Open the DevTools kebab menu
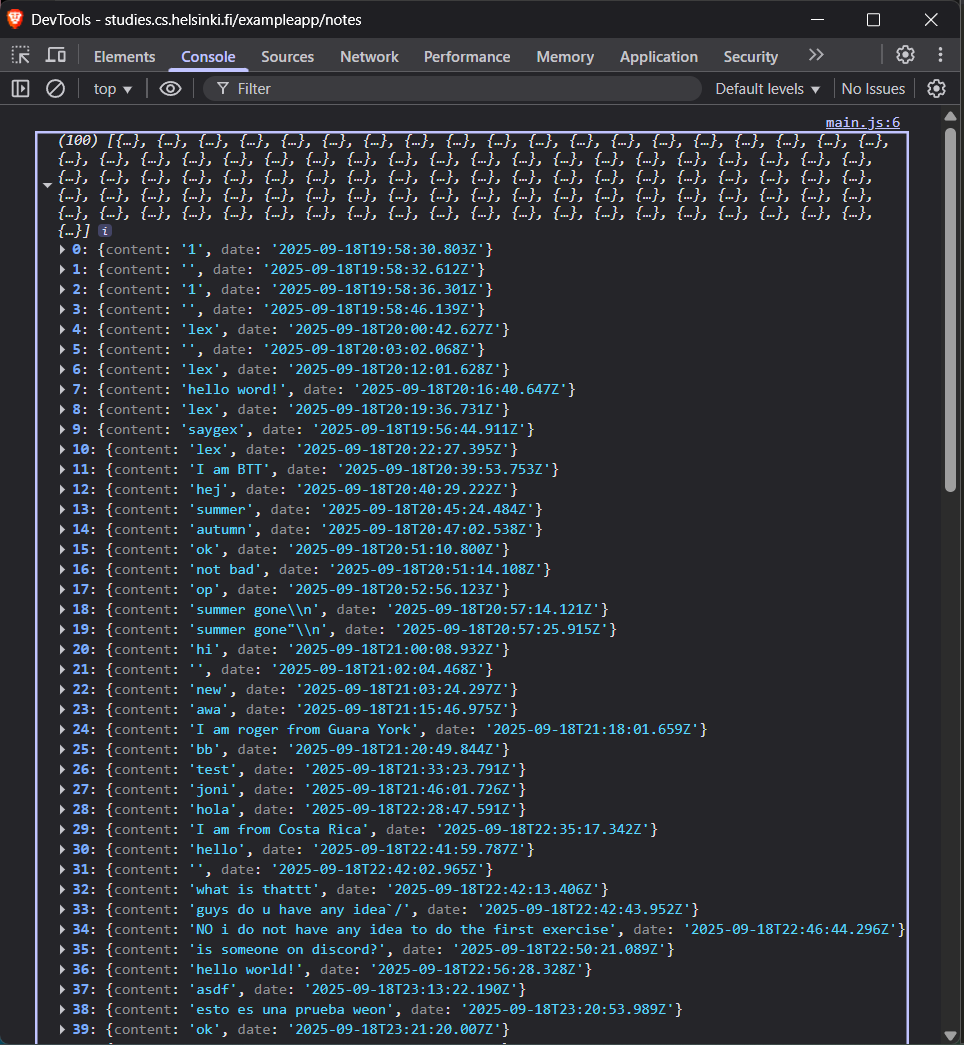964x1045 pixels. pos(940,55)
